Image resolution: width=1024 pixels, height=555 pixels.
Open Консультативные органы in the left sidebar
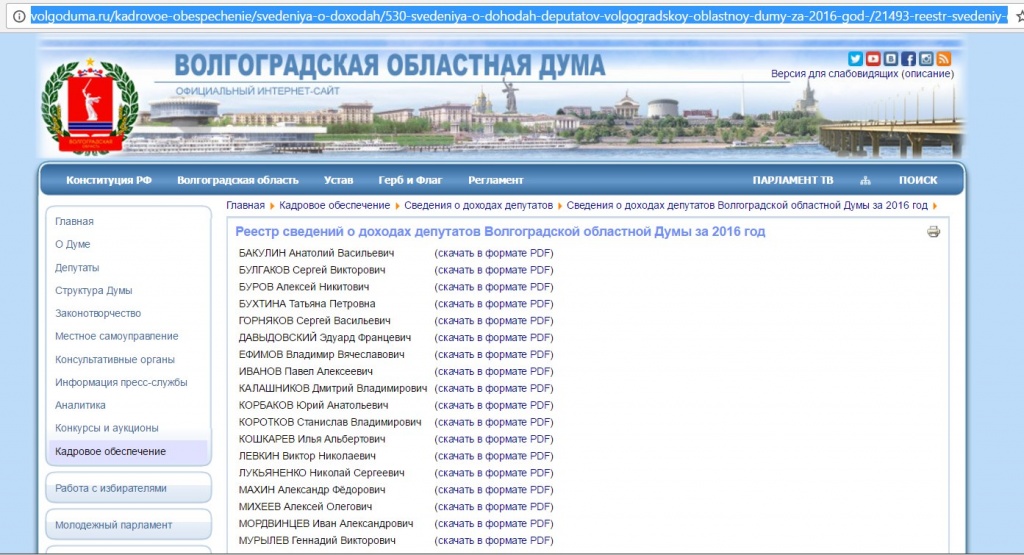(x=115, y=359)
